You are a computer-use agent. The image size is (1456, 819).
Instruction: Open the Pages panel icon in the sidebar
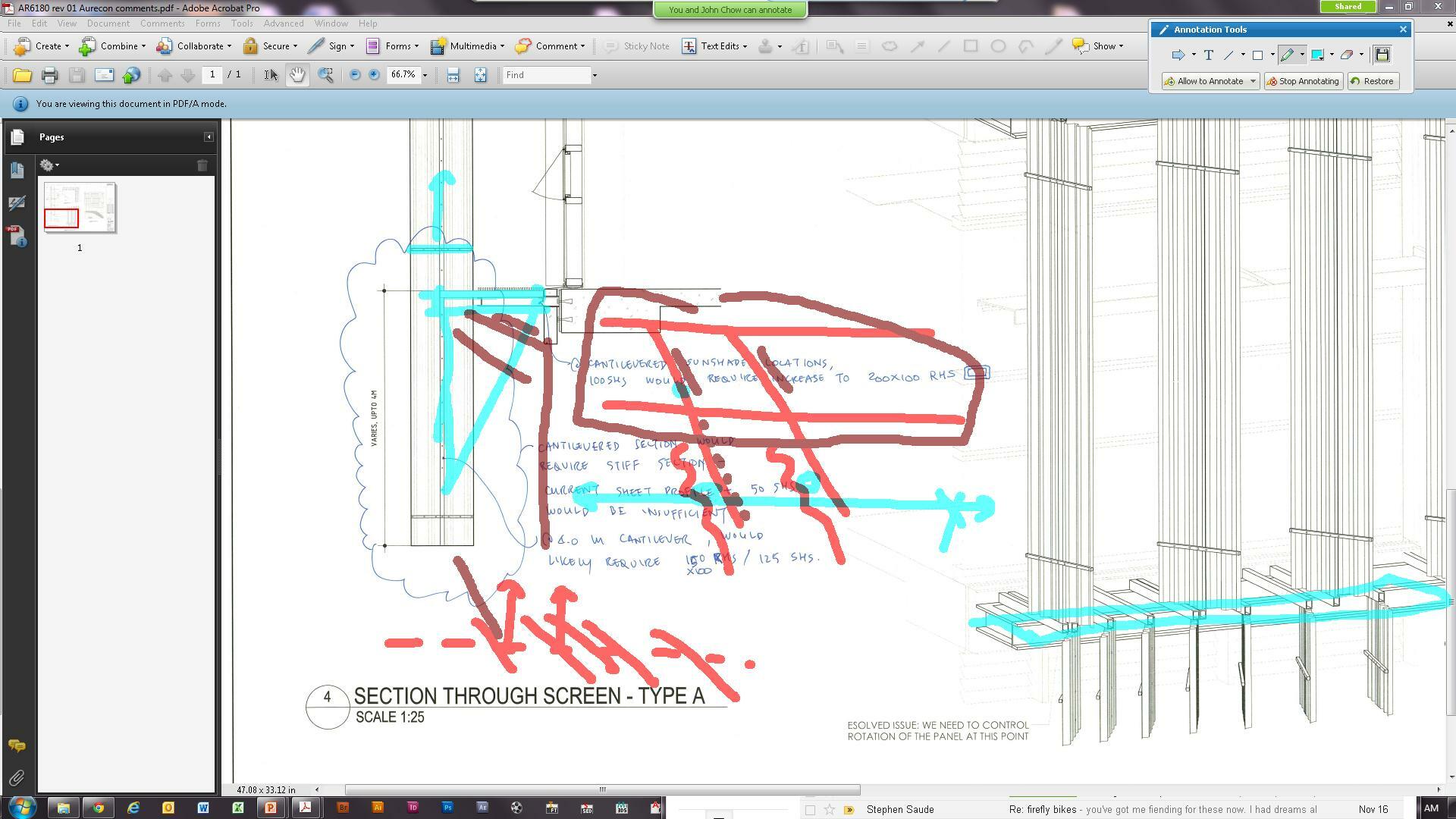[x=17, y=137]
